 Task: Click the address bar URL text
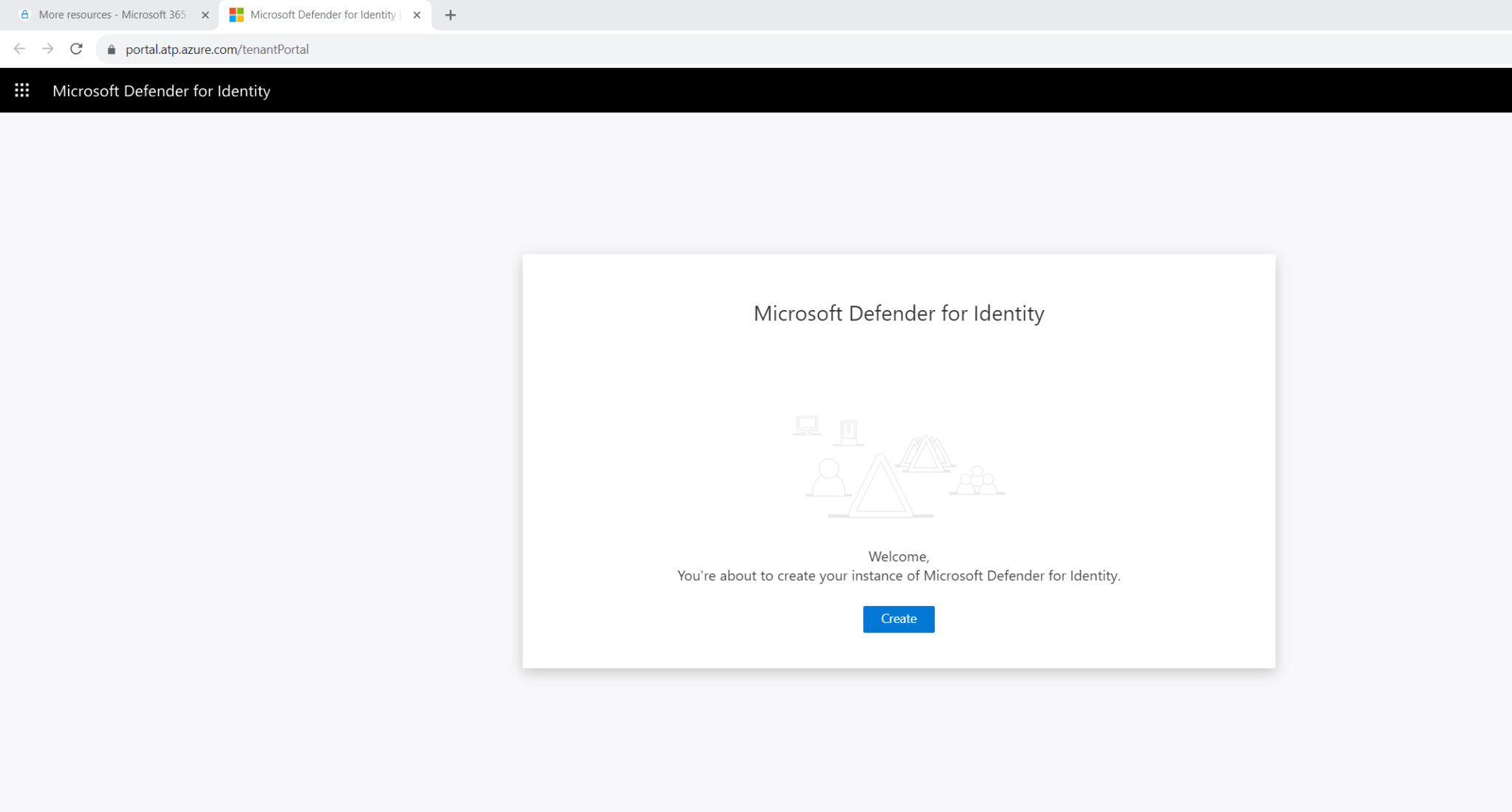[x=217, y=49]
